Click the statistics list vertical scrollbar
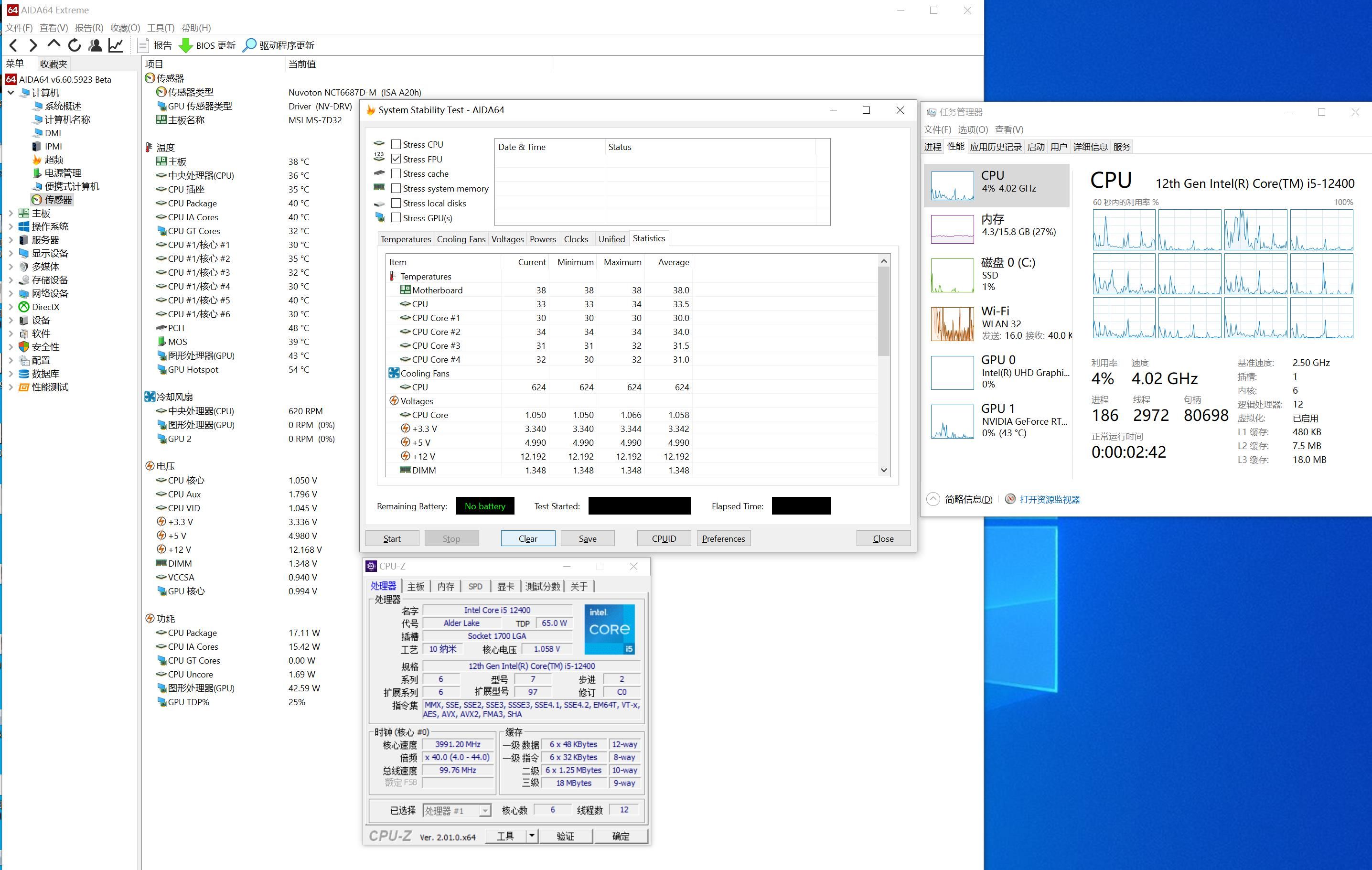The width and height of the screenshot is (1372, 870). tap(884, 311)
